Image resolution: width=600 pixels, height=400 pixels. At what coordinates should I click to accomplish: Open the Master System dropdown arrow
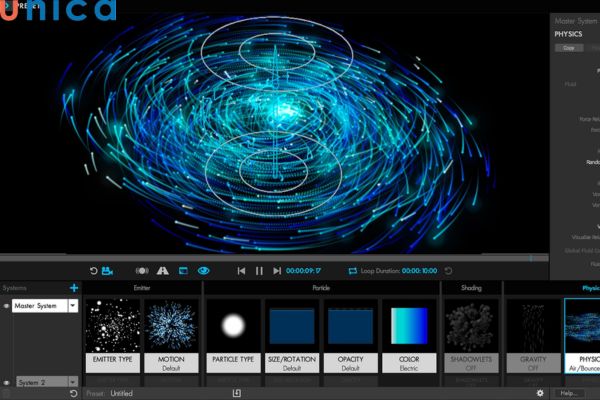point(73,306)
